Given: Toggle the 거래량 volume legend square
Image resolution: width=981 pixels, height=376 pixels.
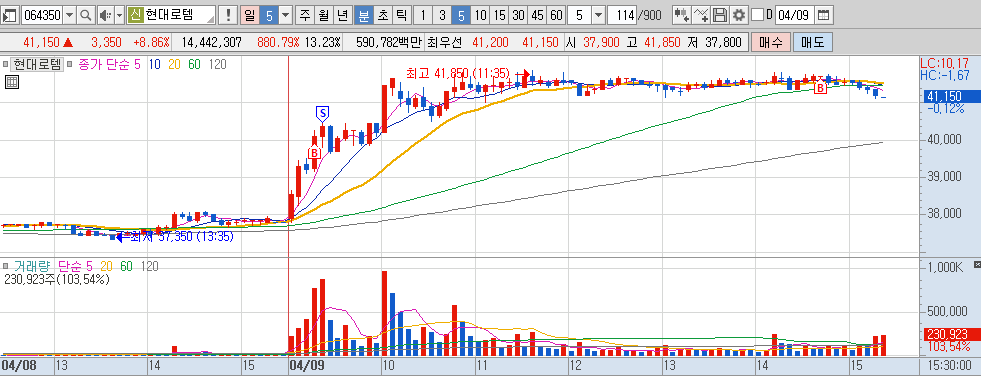Looking at the screenshot, I should (x=6, y=267).
